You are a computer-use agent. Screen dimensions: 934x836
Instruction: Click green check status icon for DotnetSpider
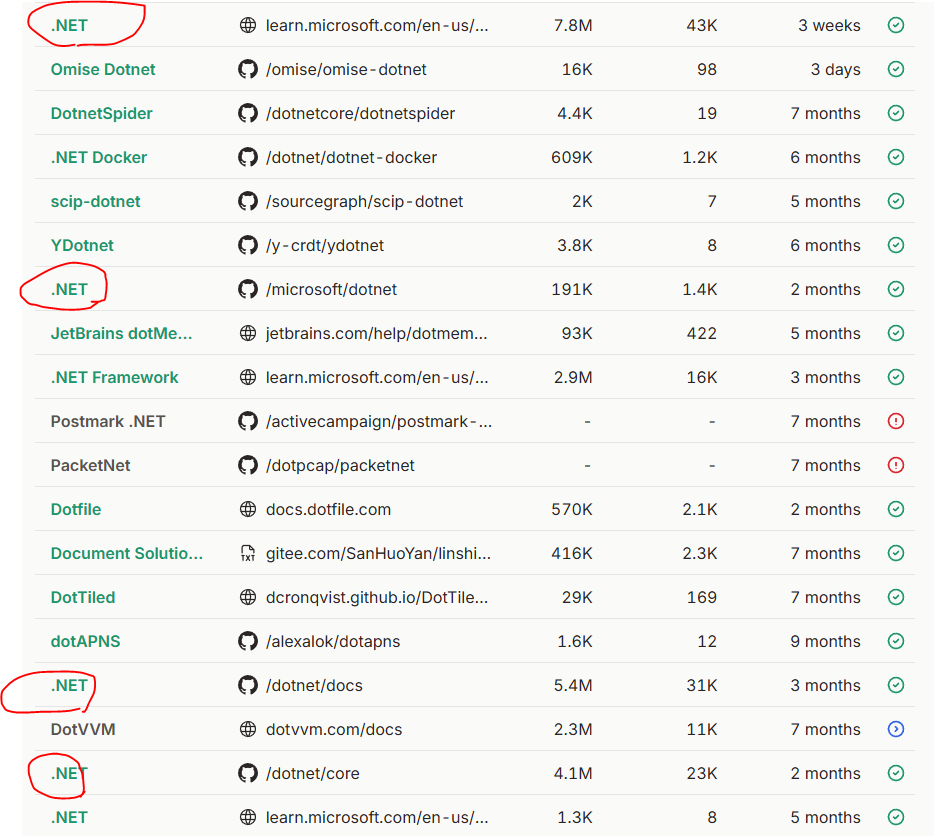896,113
